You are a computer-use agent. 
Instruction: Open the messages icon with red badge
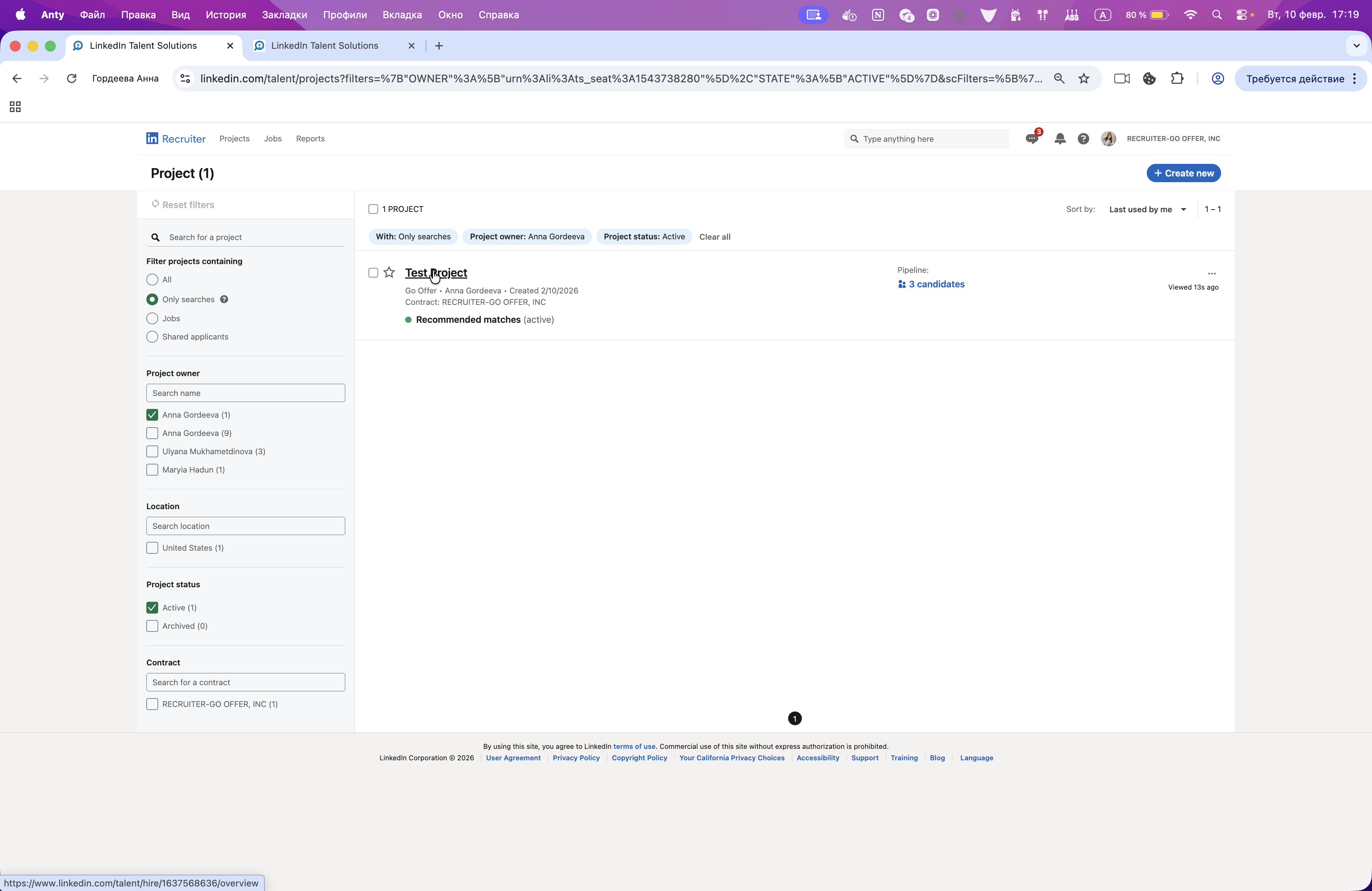pyautogui.click(x=1032, y=139)
